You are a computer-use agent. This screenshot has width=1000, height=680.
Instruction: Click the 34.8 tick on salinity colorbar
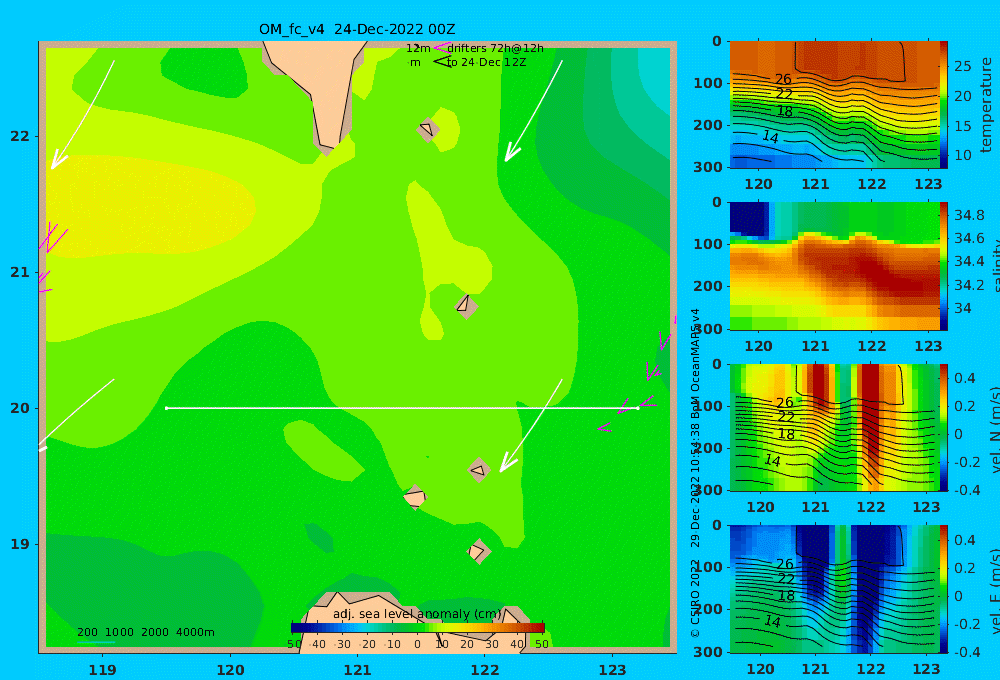pyautogui.click(x=969, y=215)
